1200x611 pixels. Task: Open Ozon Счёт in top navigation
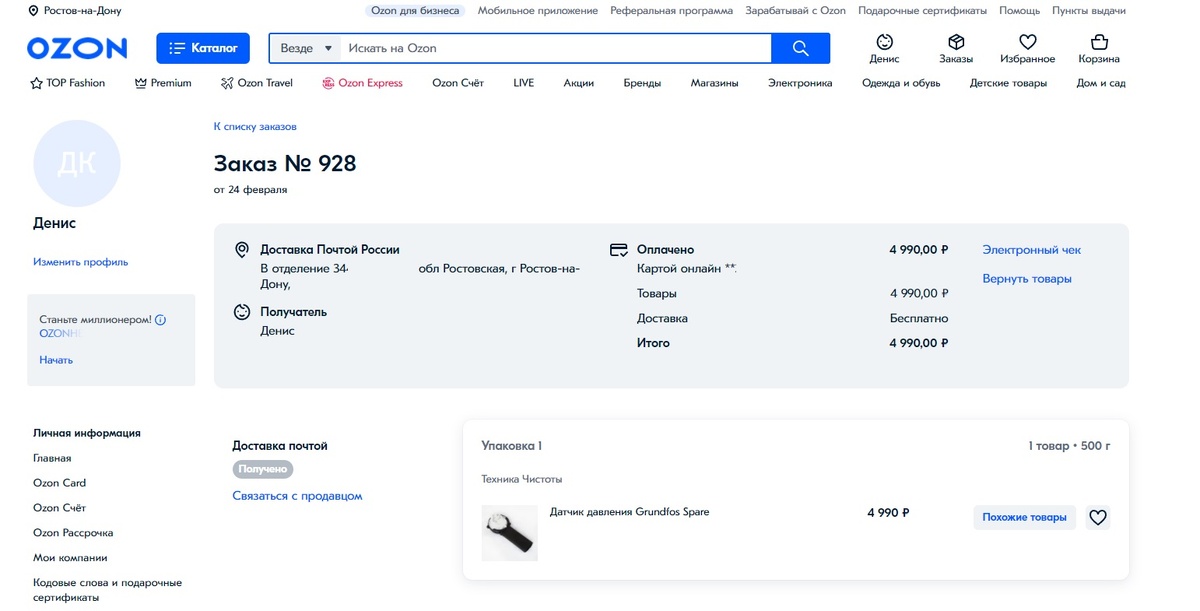(458, 83)
